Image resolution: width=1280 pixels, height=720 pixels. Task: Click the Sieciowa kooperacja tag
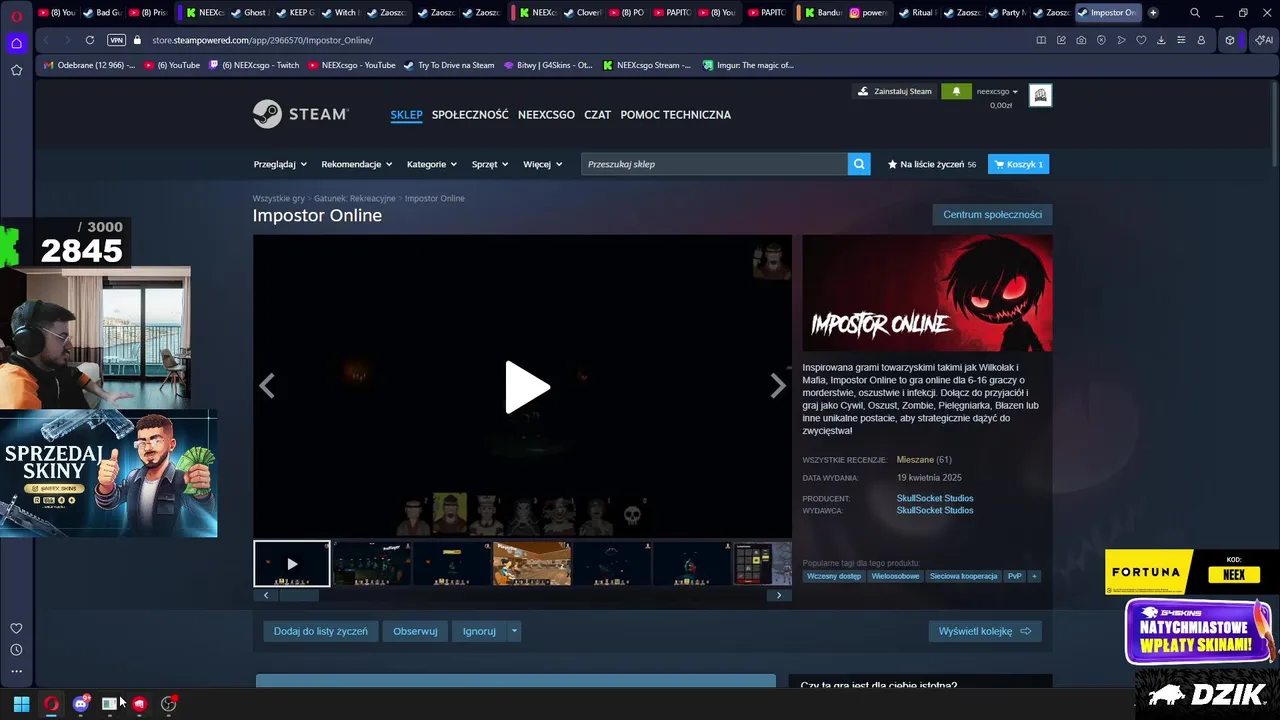(964, 576)
